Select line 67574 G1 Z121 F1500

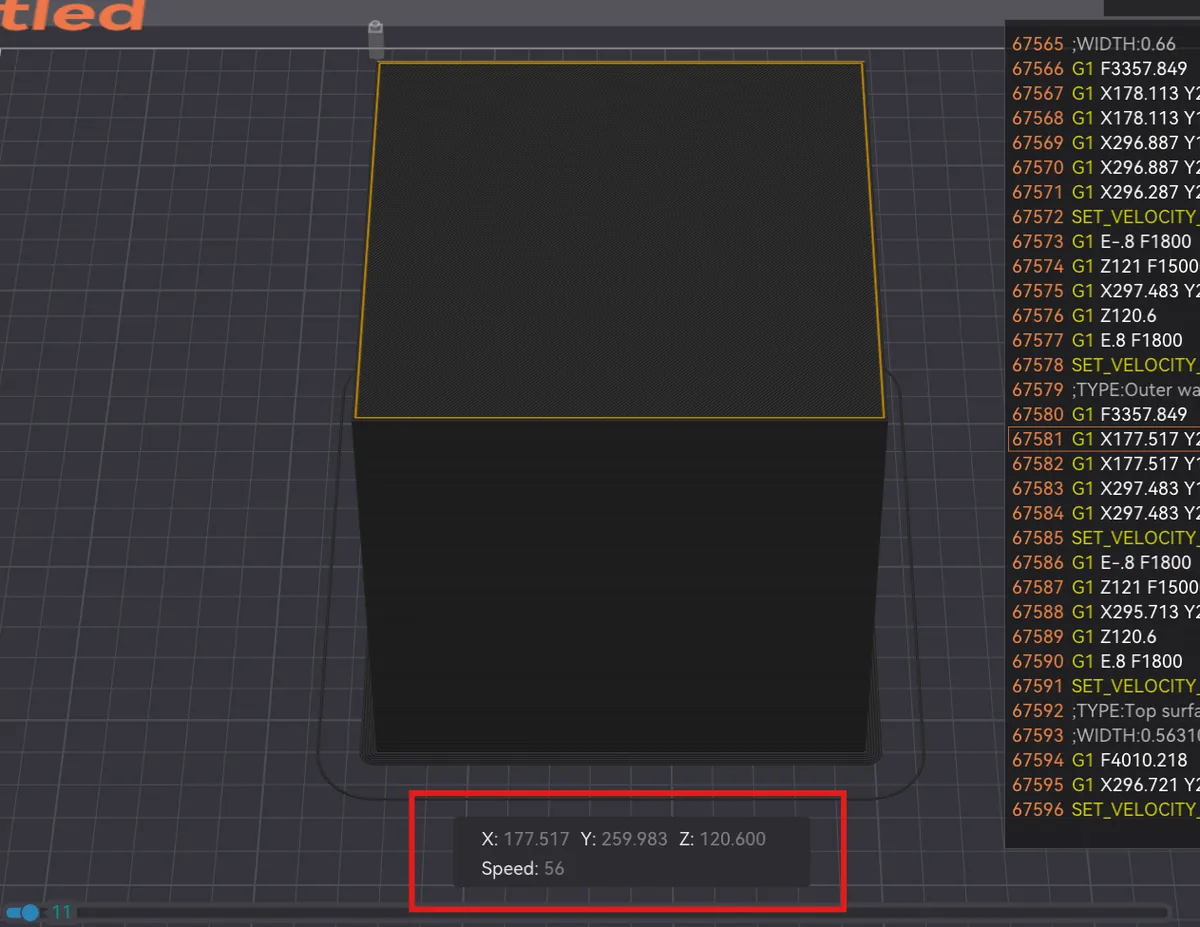pos(1104,266)
